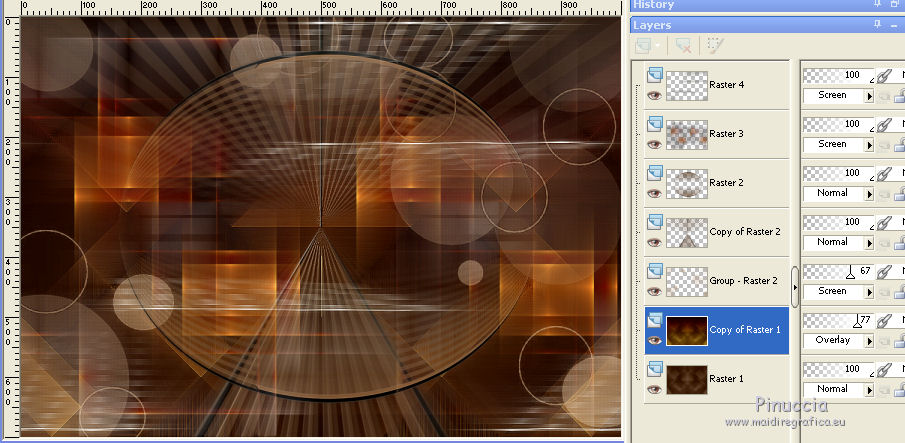Toggle lock transparency for Copy of Raster 1
This screenshot has height=443, width=905.
(899, 341)
